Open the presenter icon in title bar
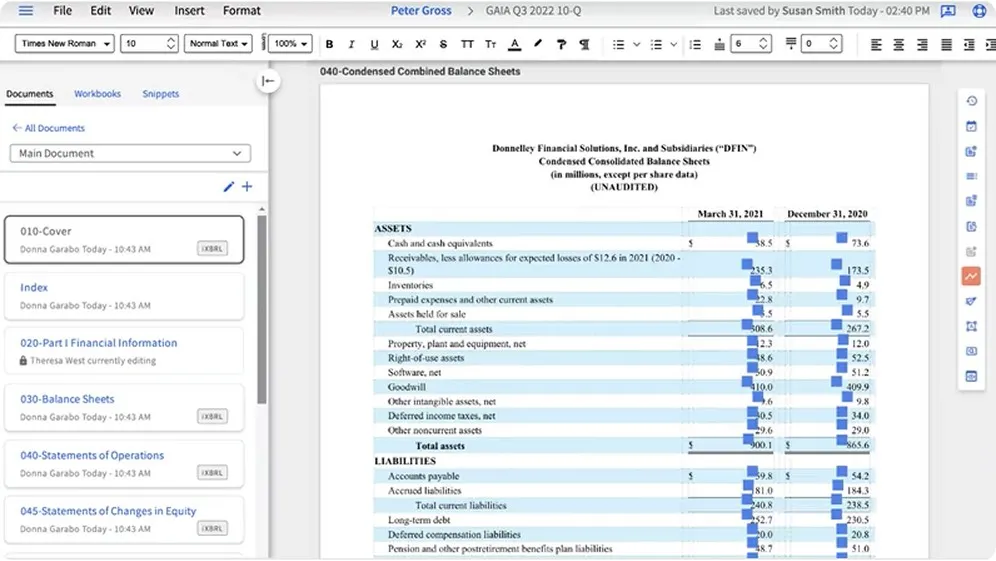This screenshot has height=561, width=996. pyautogui.click(x=948, y=11)
